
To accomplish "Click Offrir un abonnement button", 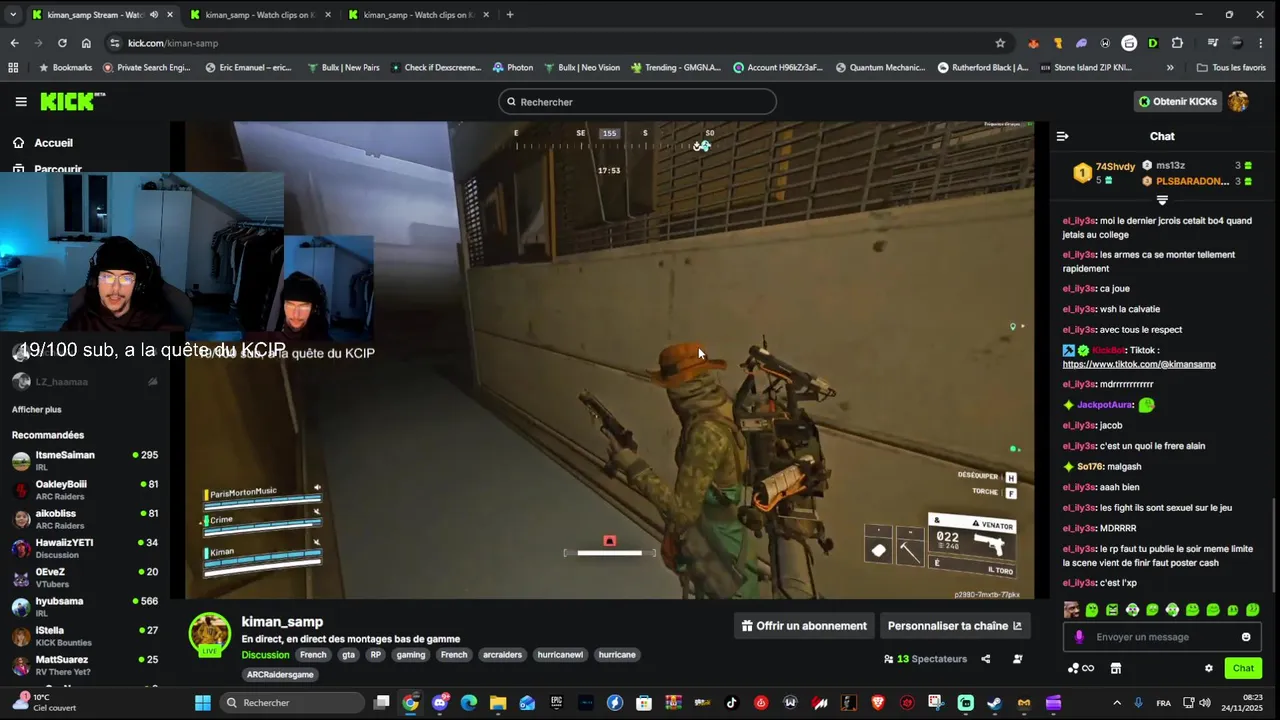I will (x=804, y=626).
